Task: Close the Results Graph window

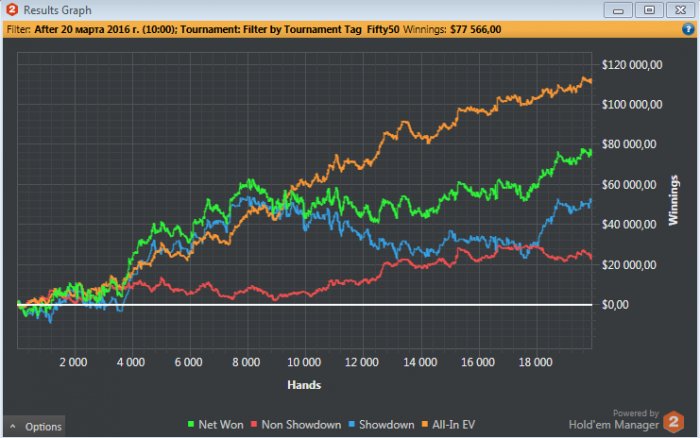Action: coord(680,10)
